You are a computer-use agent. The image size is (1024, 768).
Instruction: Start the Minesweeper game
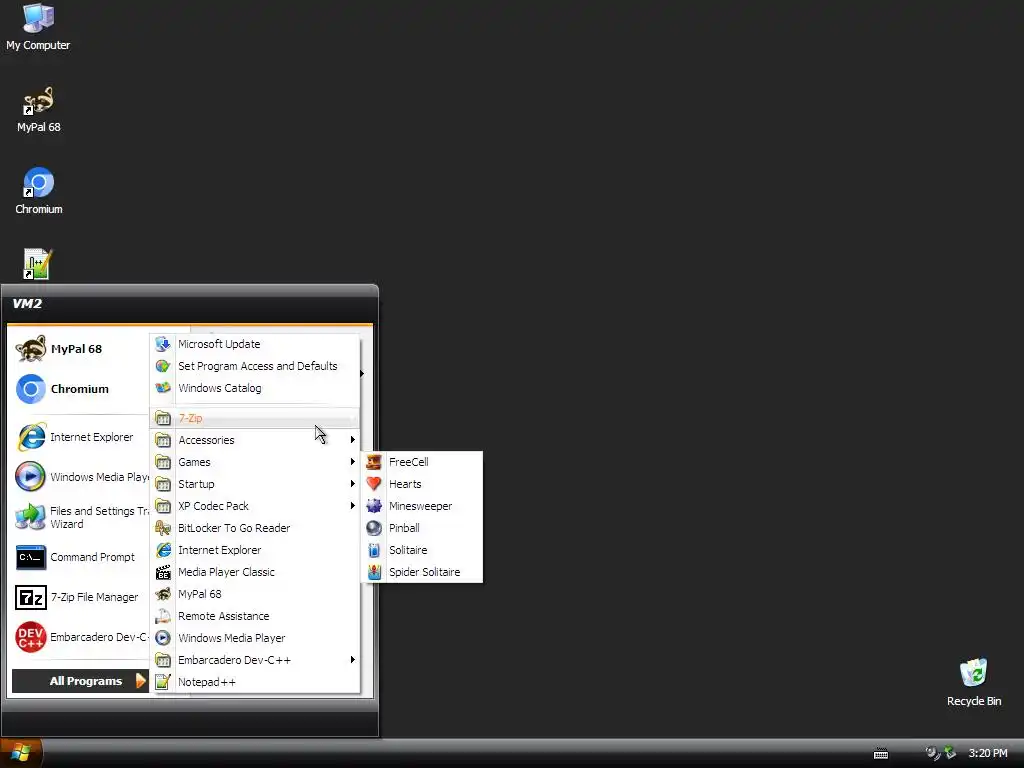[422, 506]
